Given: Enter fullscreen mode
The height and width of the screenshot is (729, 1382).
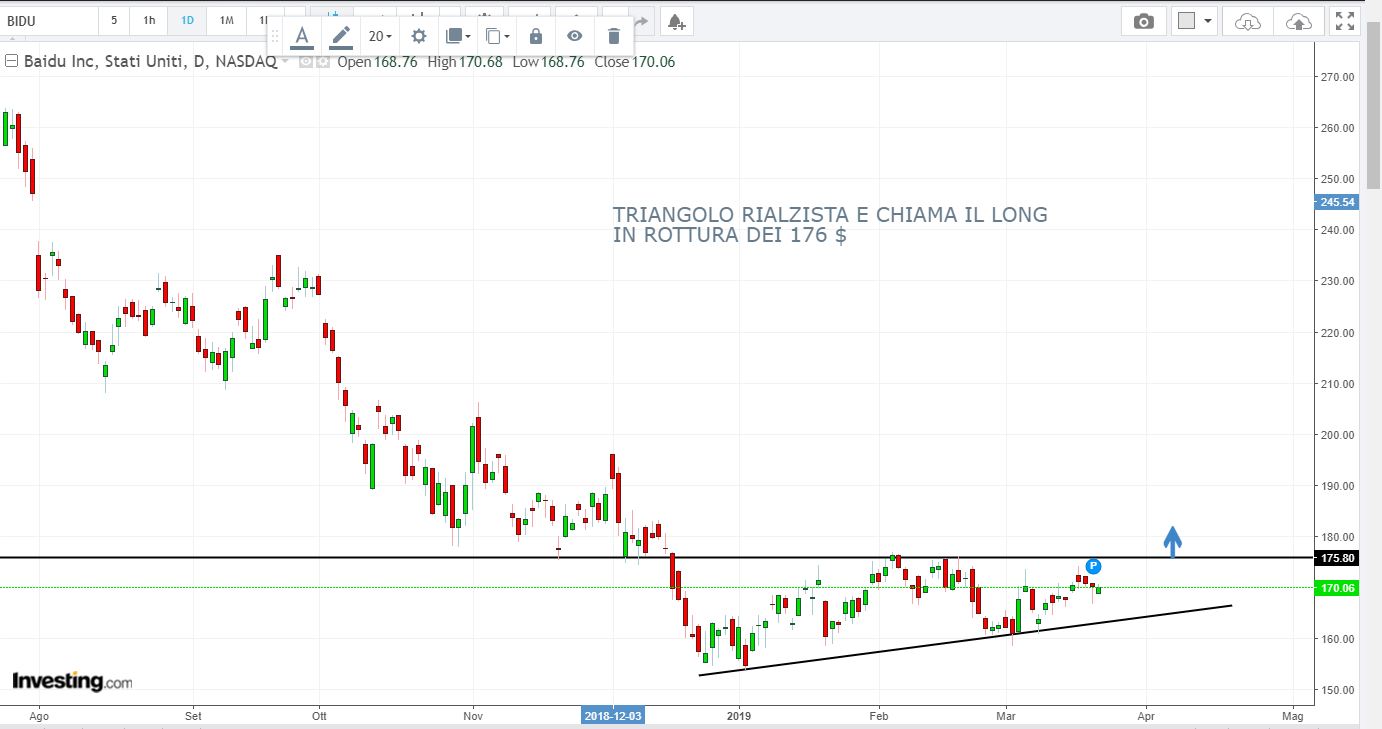Looking at the screenshot, I should point(1345,21).
